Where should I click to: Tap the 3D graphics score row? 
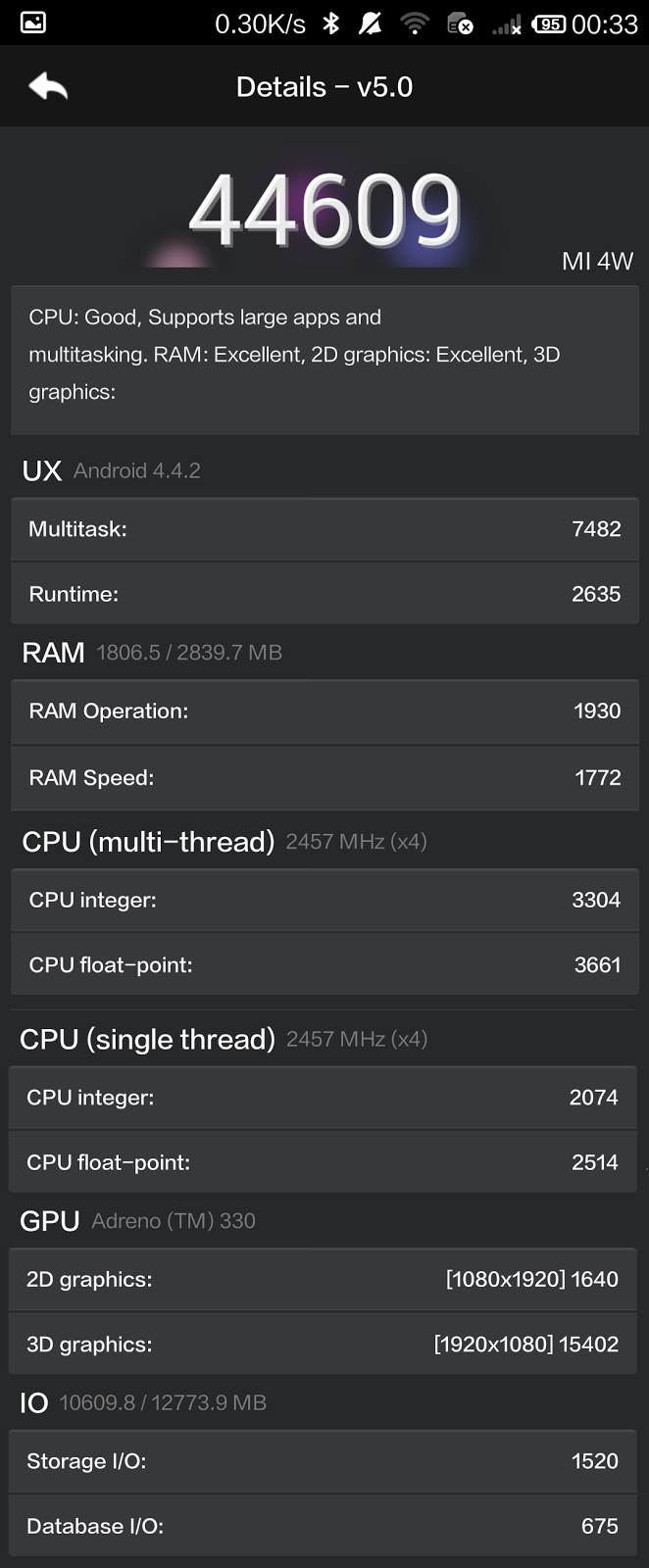[x=324, y=1345]
